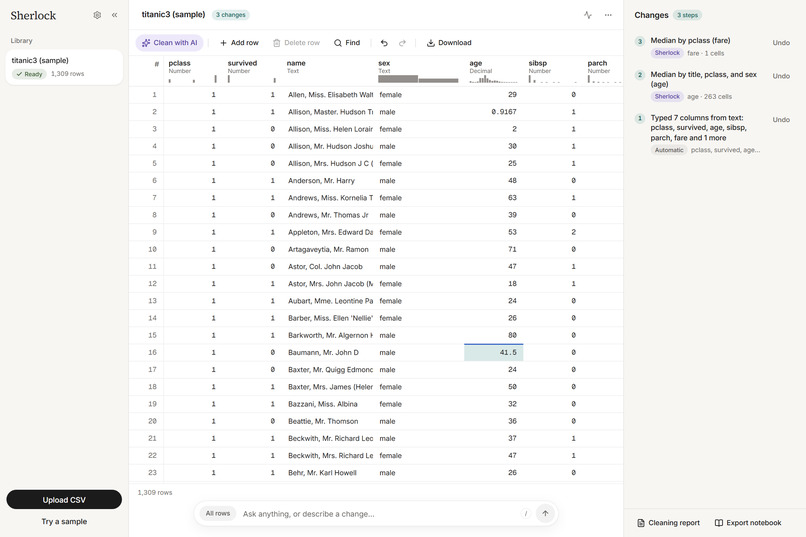Click the sibsp column header

pyautogui.click(x=553, y=70)
